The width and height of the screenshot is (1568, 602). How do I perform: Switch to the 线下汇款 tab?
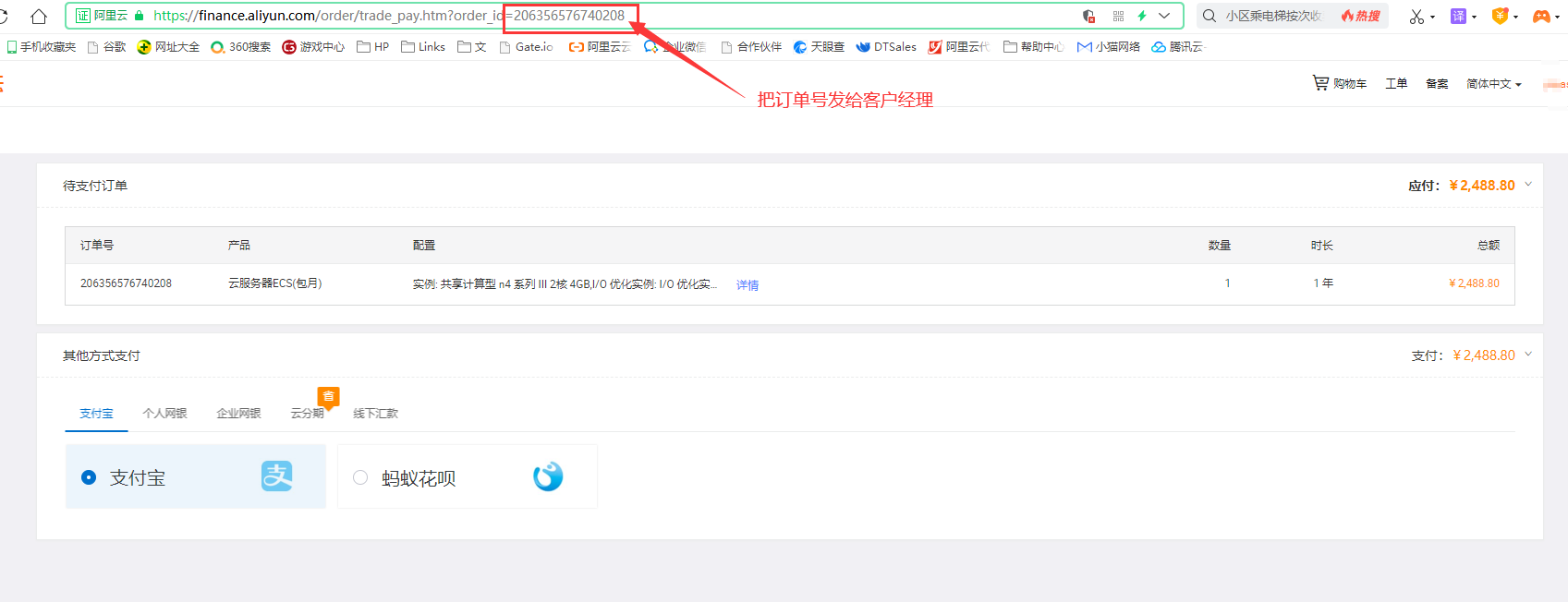click(x=375, y=414)
